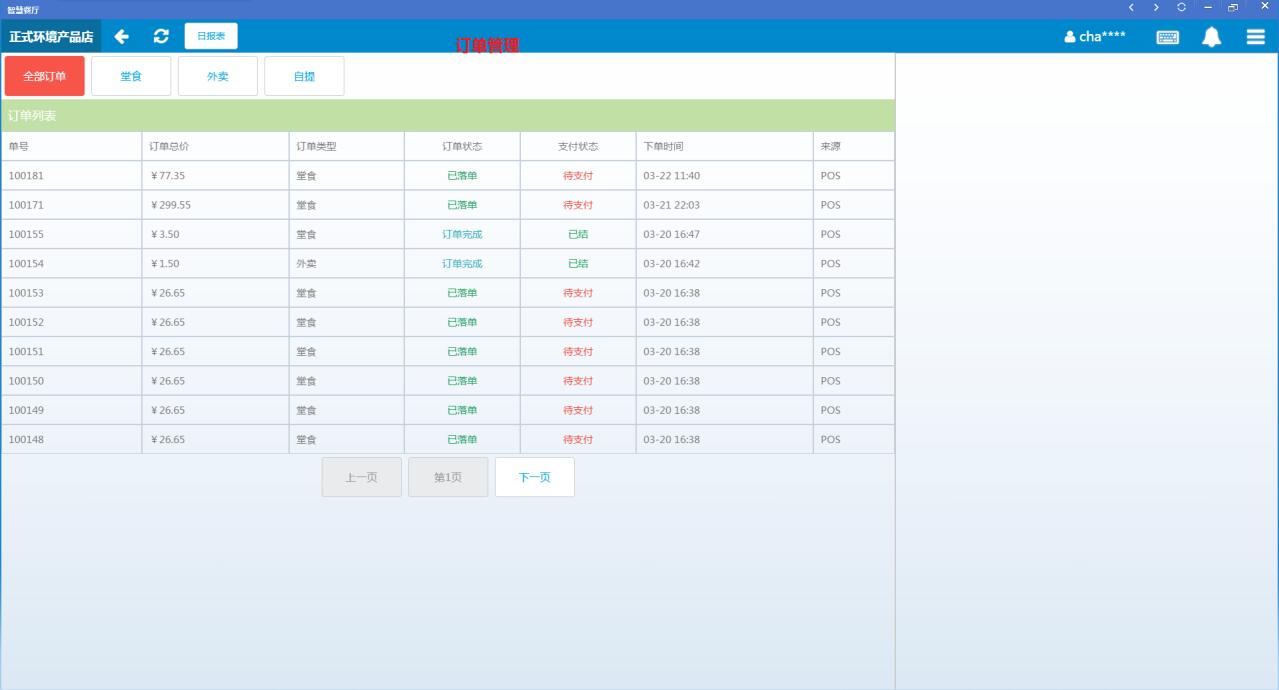
Task: Refresh the order list with the refresh icon
Action: pyautogui.click(x=161, y=37)
